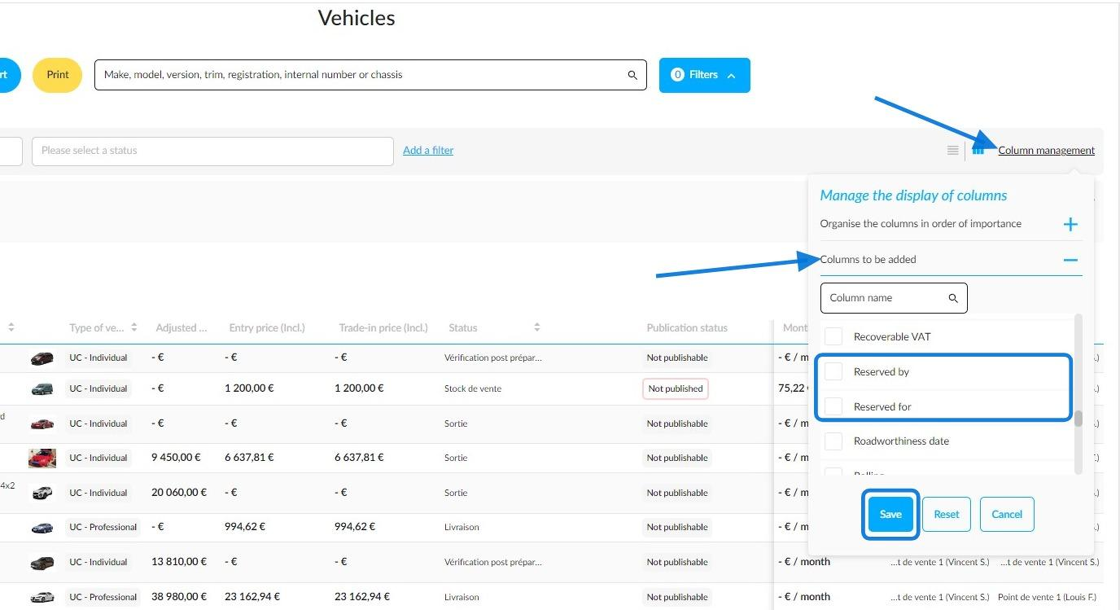Check the Reserved for checkbox
The width and height of the screenshot is (1120, 610).
(x=834, y=406)
